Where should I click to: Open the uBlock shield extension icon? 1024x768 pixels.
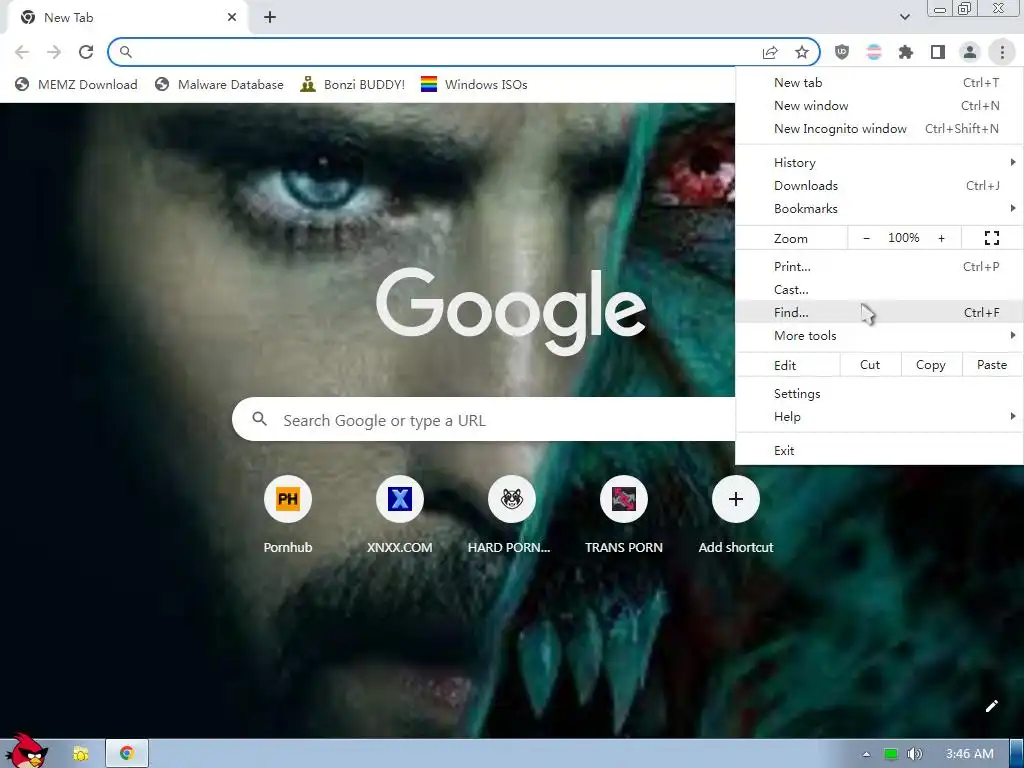(x=842, y=52)
